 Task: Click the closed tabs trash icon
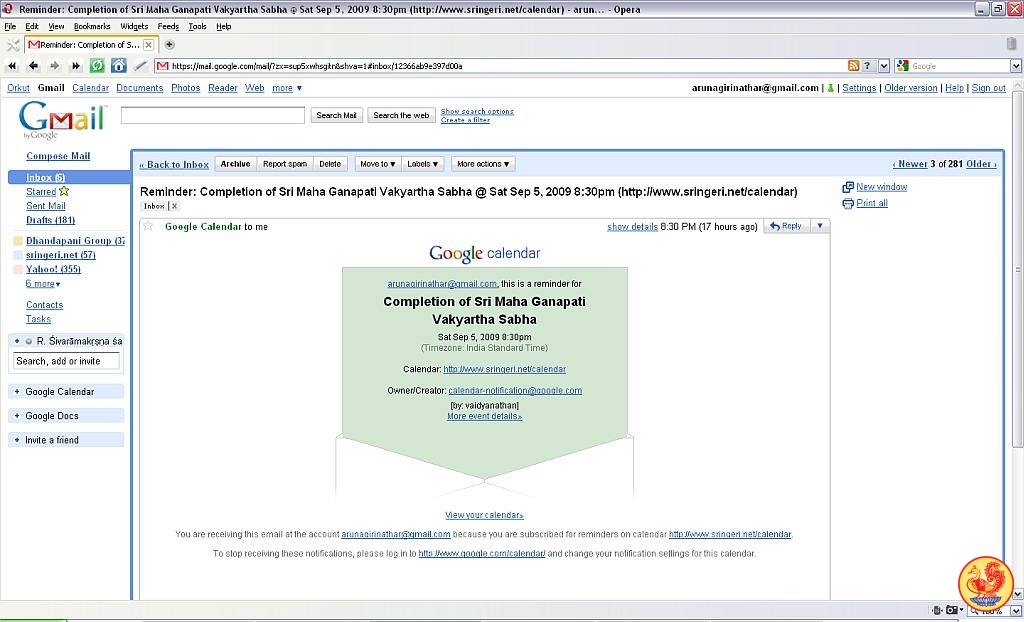click(x=1012, y=44)
